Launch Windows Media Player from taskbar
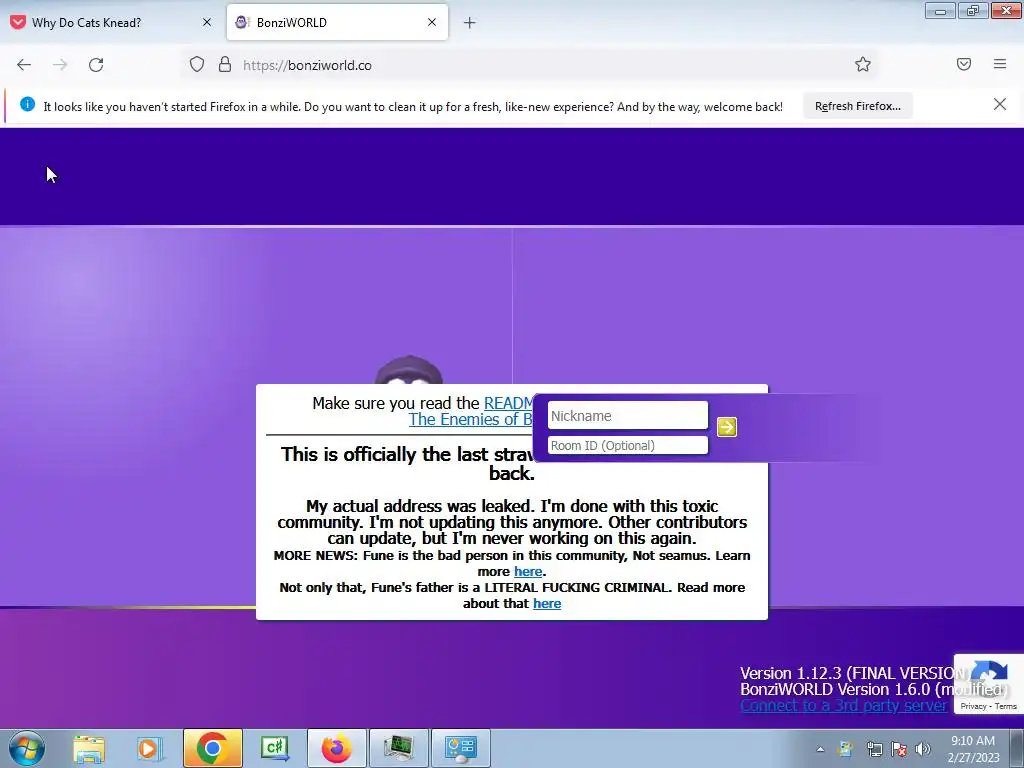This screenshot has height=768, width=1024. (x=149, y=748)
